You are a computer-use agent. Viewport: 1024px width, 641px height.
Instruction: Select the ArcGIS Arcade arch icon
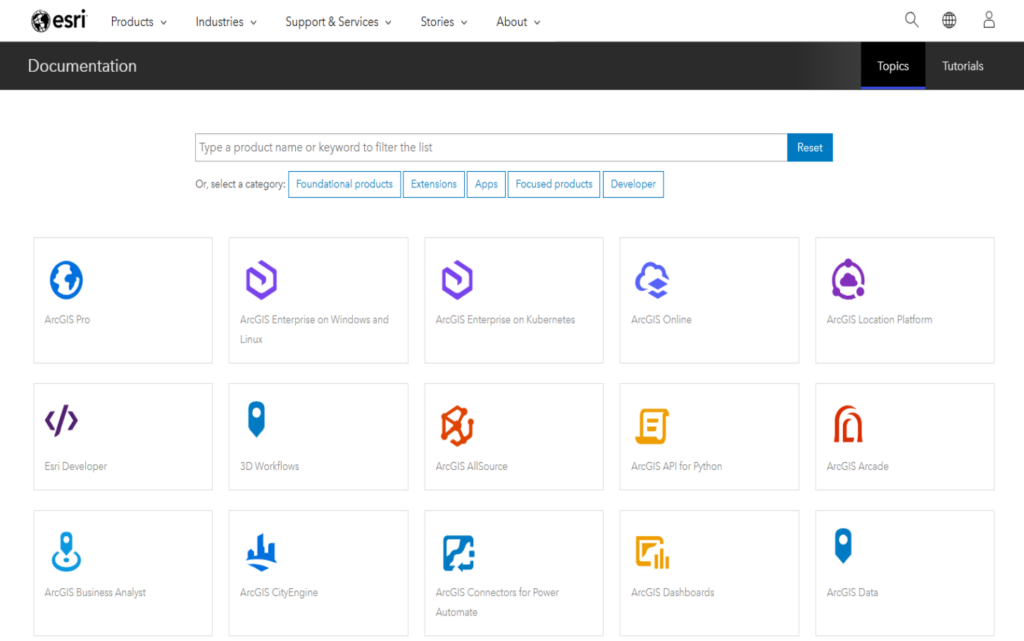pyautogui.click(x=848, y=424)
